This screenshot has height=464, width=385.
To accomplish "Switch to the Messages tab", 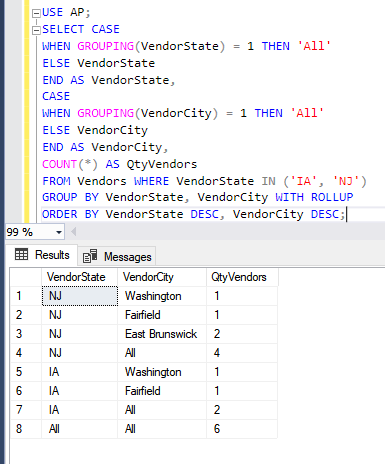I will point(117,257).
